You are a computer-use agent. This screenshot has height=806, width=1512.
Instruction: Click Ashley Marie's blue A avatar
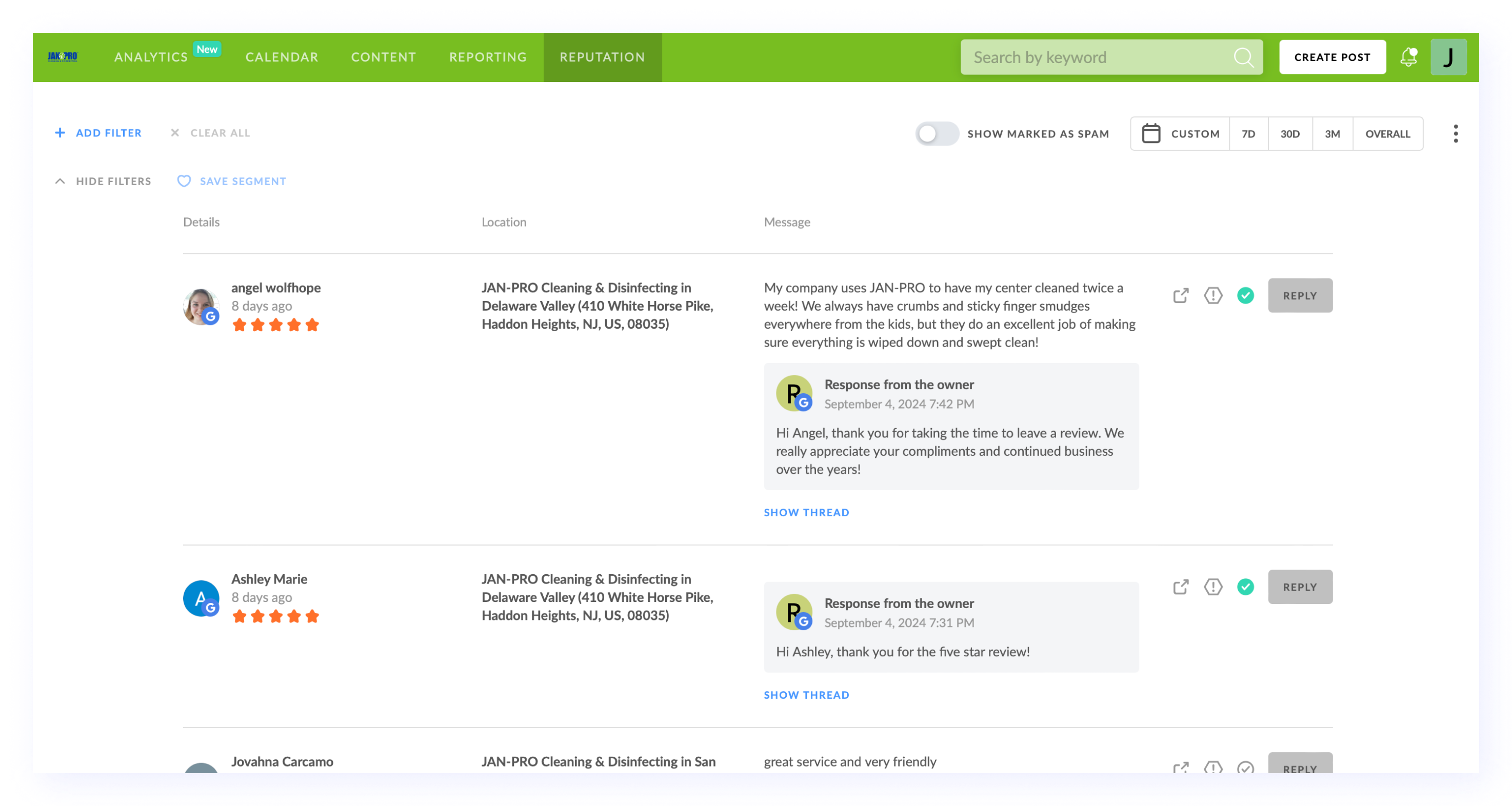[201, 598]
